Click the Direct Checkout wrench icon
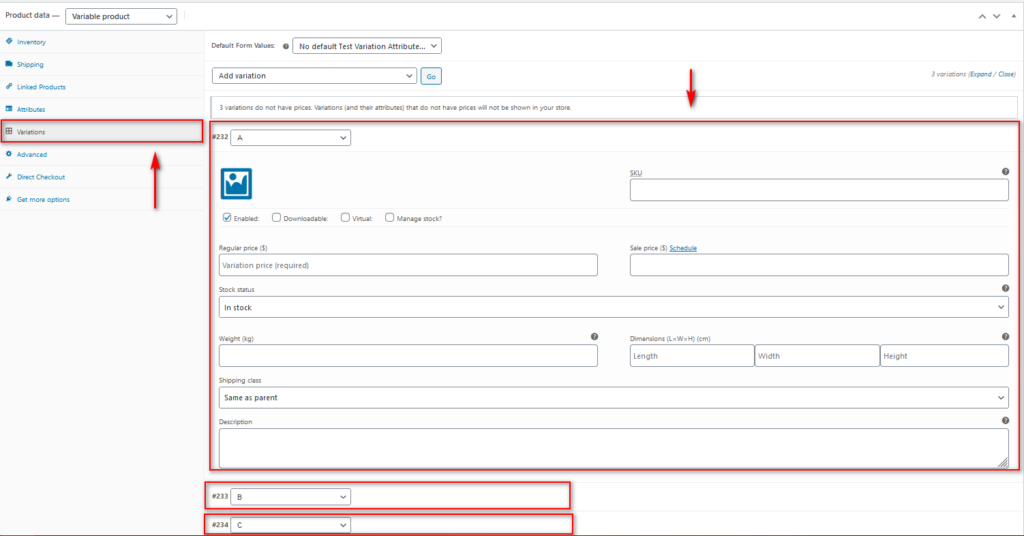 tap(9, 176)
